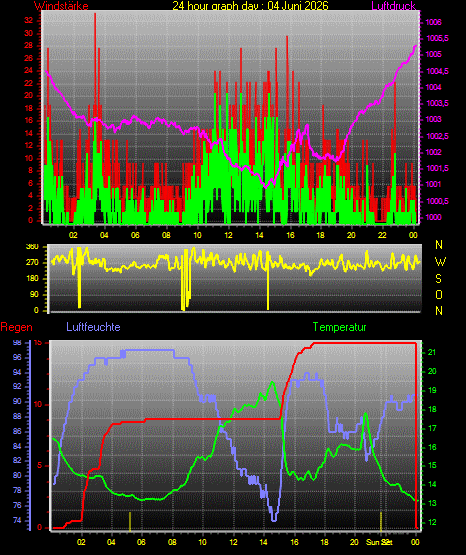The width and height of the screenshot is (466, 555).
Task: Click the 12 hour tick on wind chart
Action: click(228, 235)
